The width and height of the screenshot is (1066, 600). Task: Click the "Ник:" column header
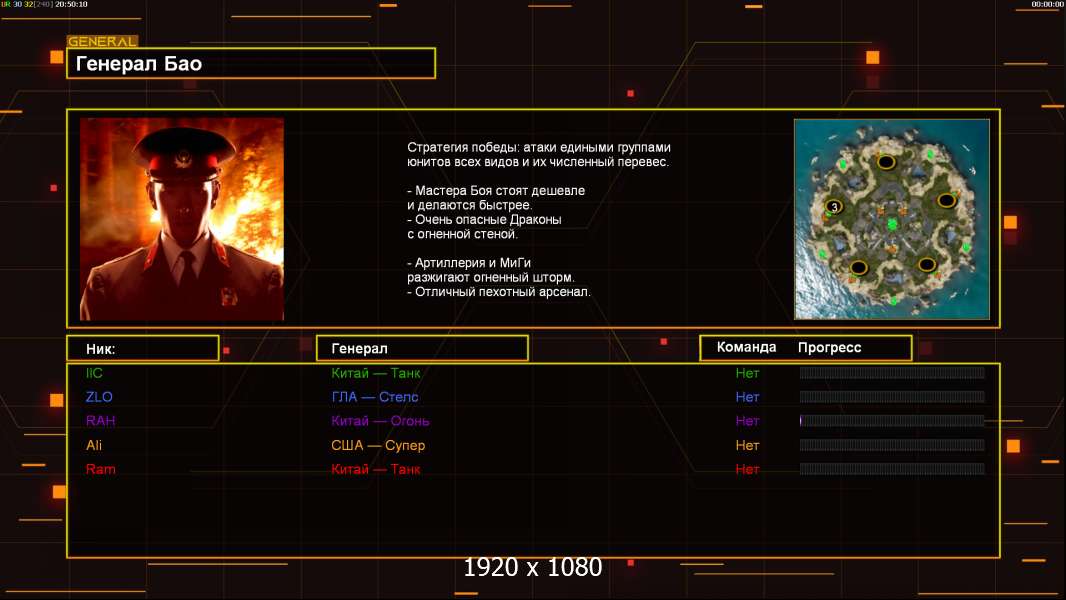pos(142,348)
